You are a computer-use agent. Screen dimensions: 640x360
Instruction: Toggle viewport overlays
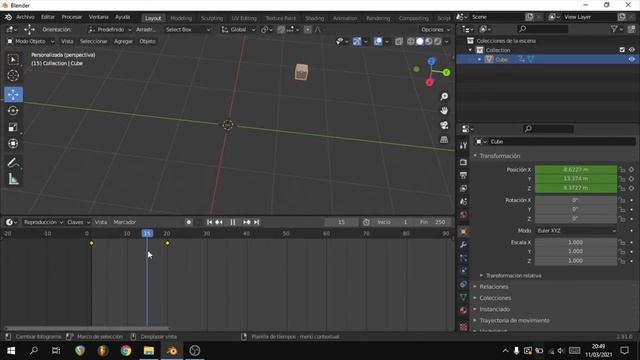point(378,41)
